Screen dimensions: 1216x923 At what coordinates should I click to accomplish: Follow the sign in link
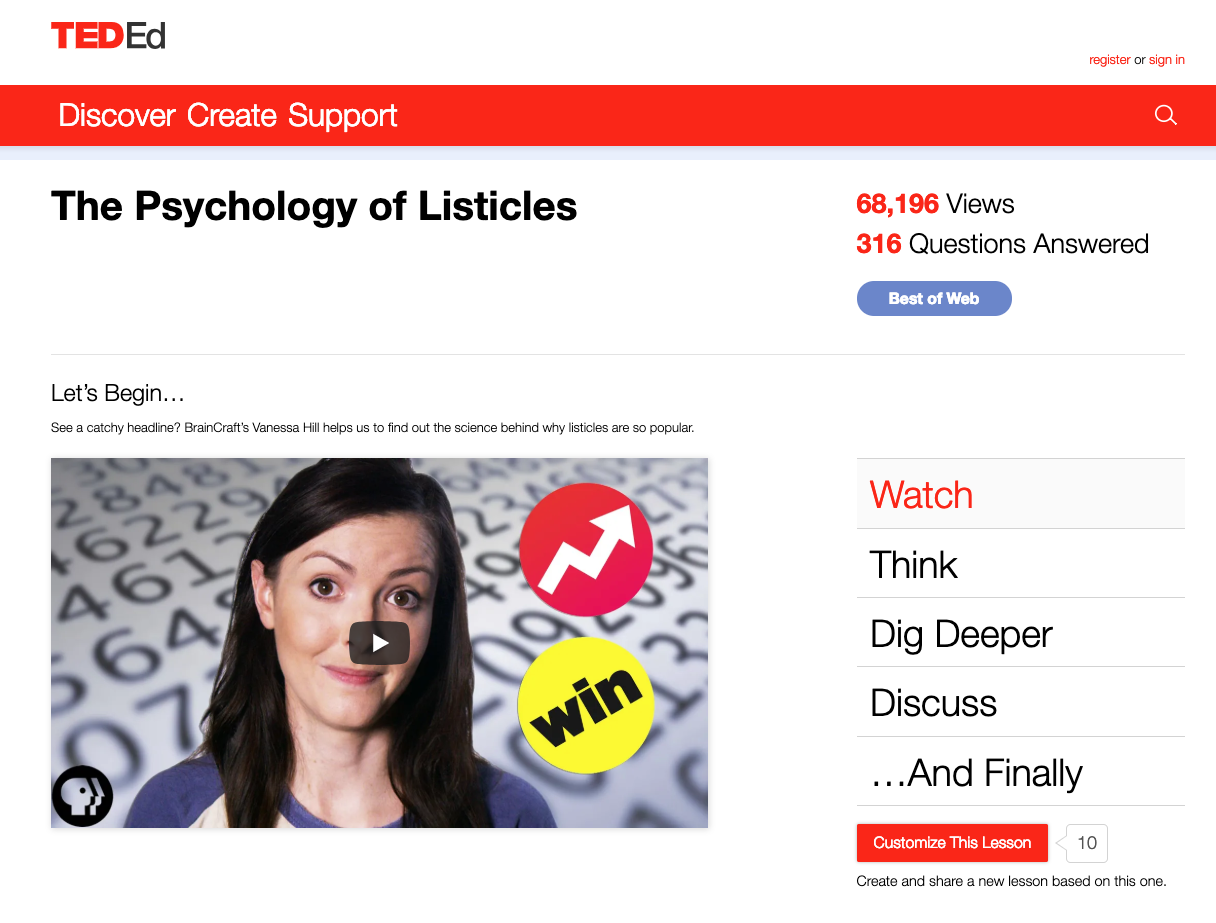coord(1167,60)
